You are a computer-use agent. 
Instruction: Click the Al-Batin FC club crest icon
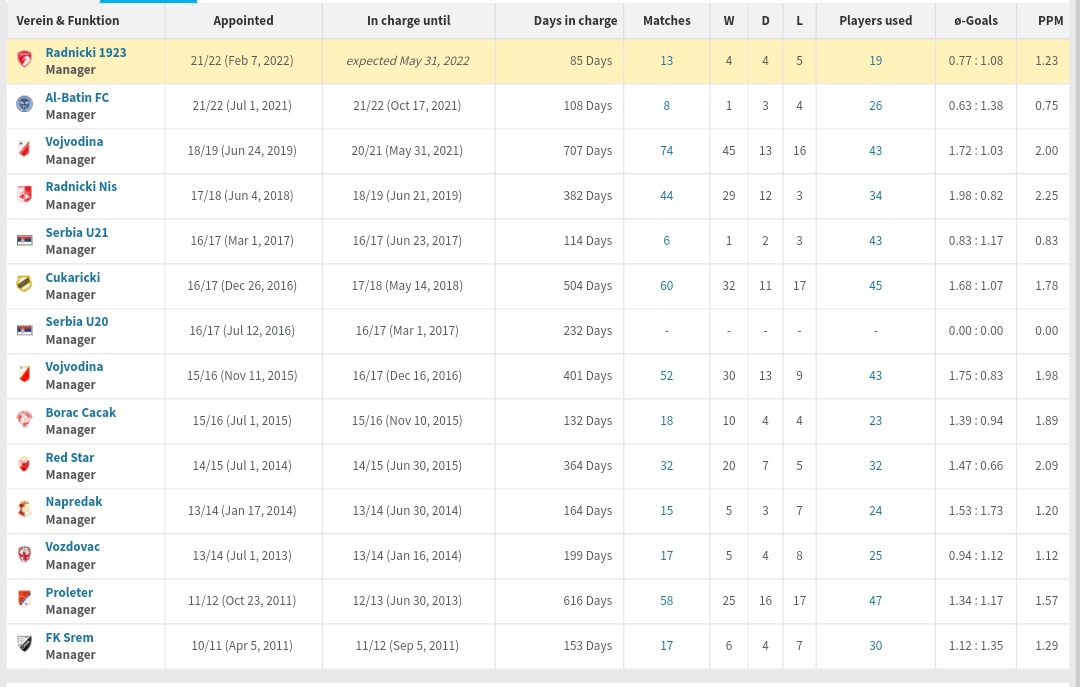coord(24,105)
